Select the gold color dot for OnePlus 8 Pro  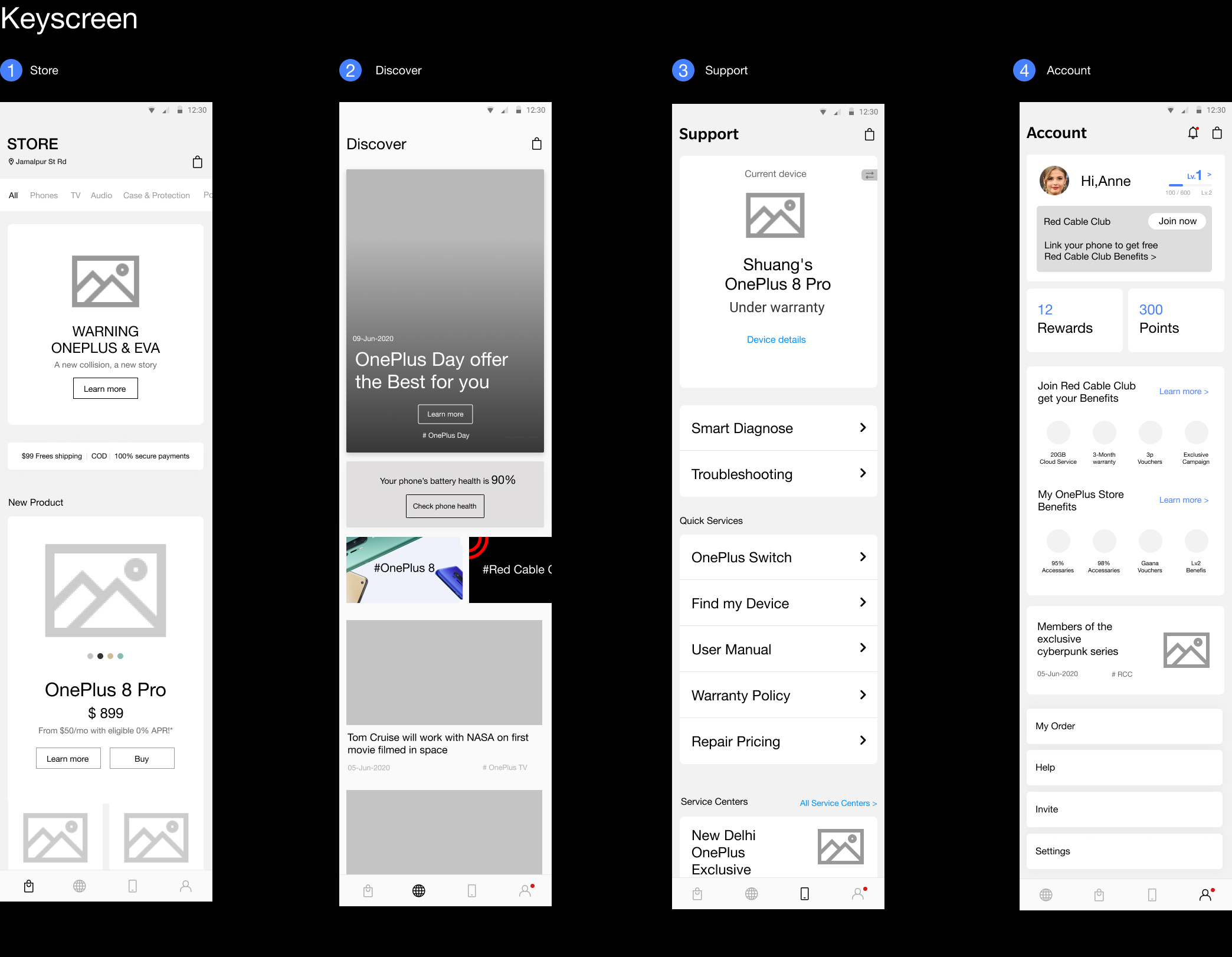tap(110, 656)
